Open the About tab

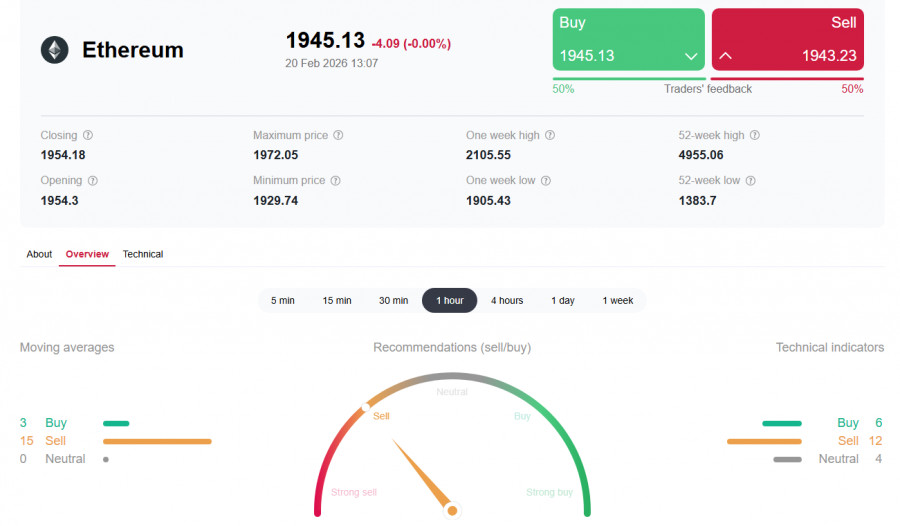39,254
